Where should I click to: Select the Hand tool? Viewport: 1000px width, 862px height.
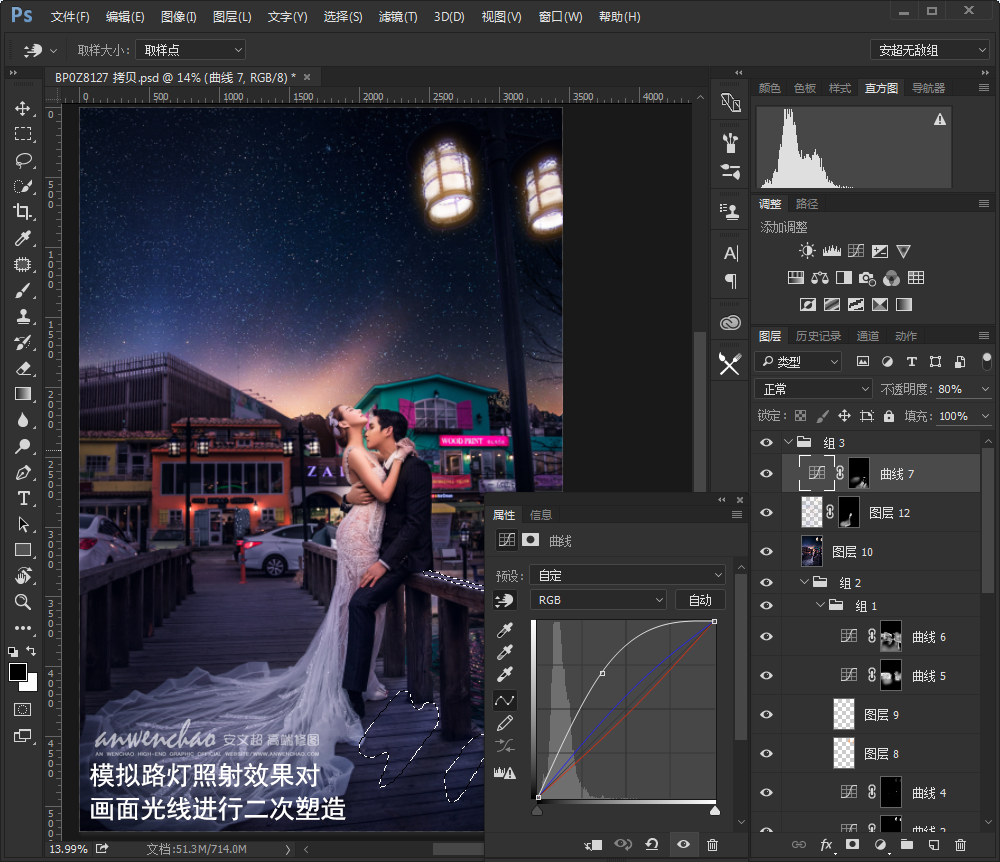tap(23, 576)
